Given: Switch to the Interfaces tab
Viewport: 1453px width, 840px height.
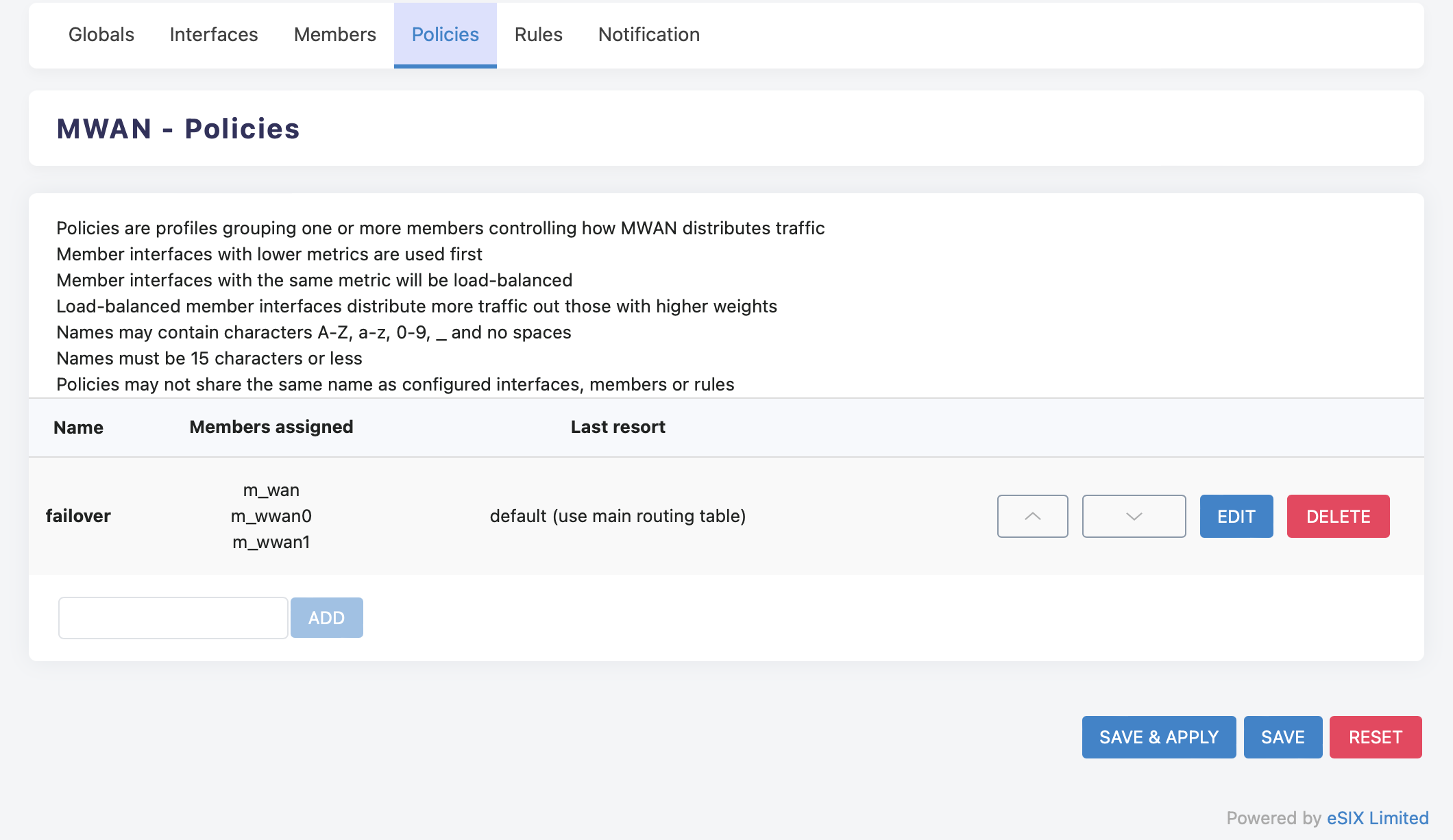Looking at the screenshot, I should click(x=214, y=34).
